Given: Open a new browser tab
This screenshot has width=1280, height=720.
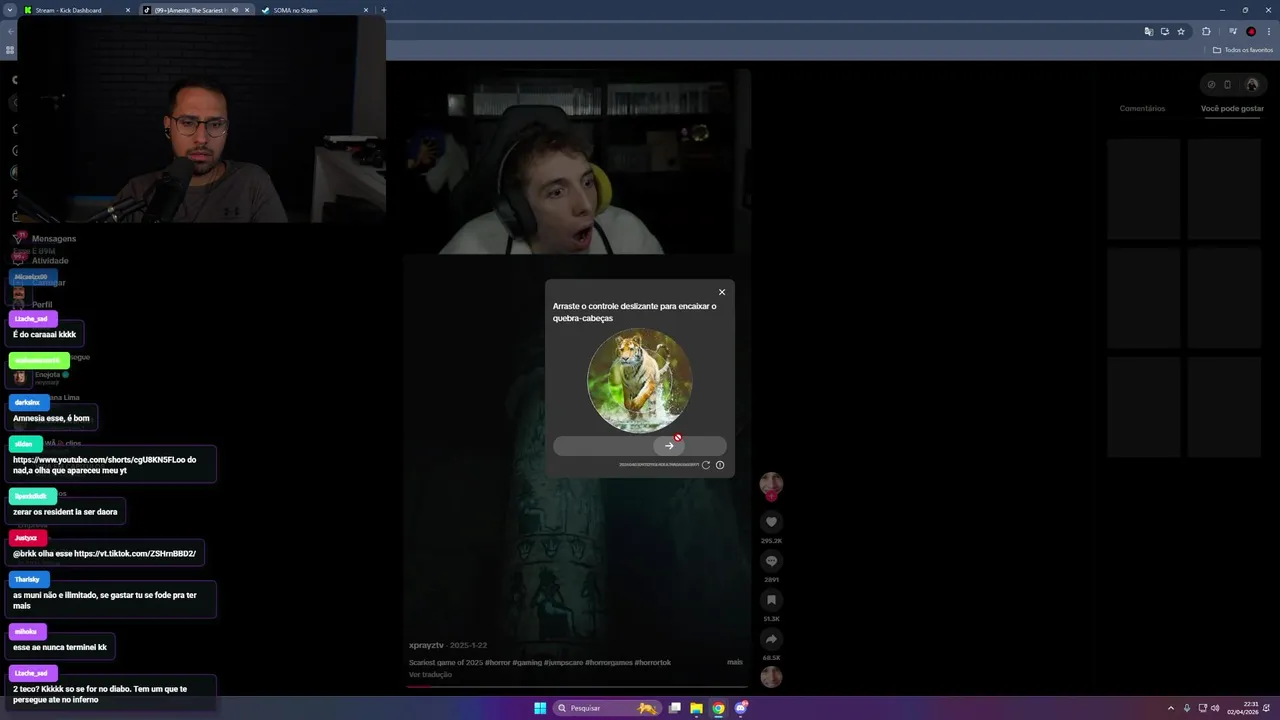Looking at the screenshot, I should pos(384,10).
